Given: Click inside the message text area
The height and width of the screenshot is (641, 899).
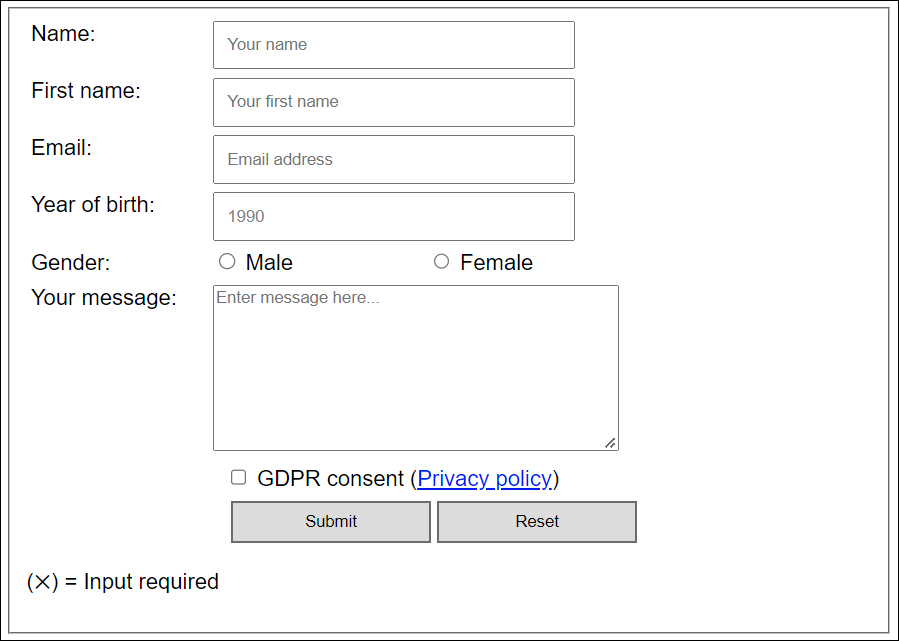Looking at the screenshot, I should click(415, 367).
